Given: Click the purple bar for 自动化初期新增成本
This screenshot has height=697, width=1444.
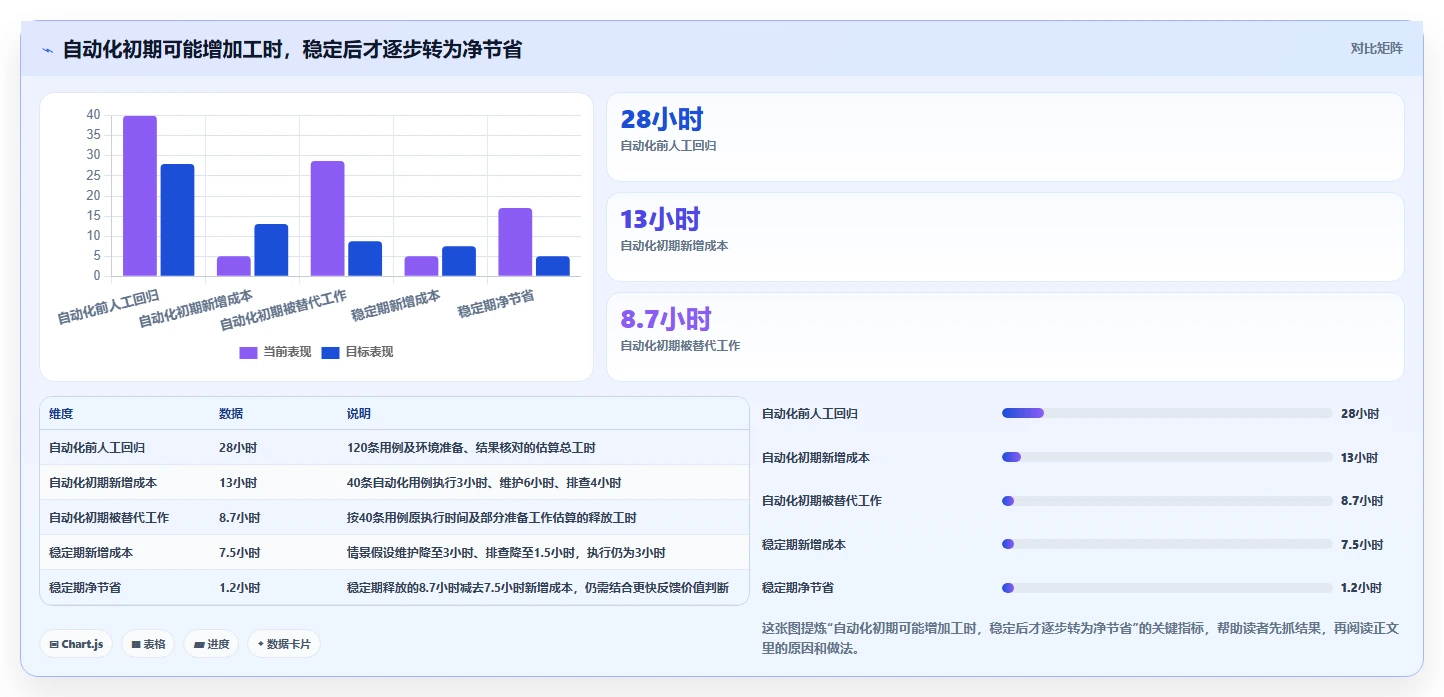Looking at the screenshot, I should 234,266.
